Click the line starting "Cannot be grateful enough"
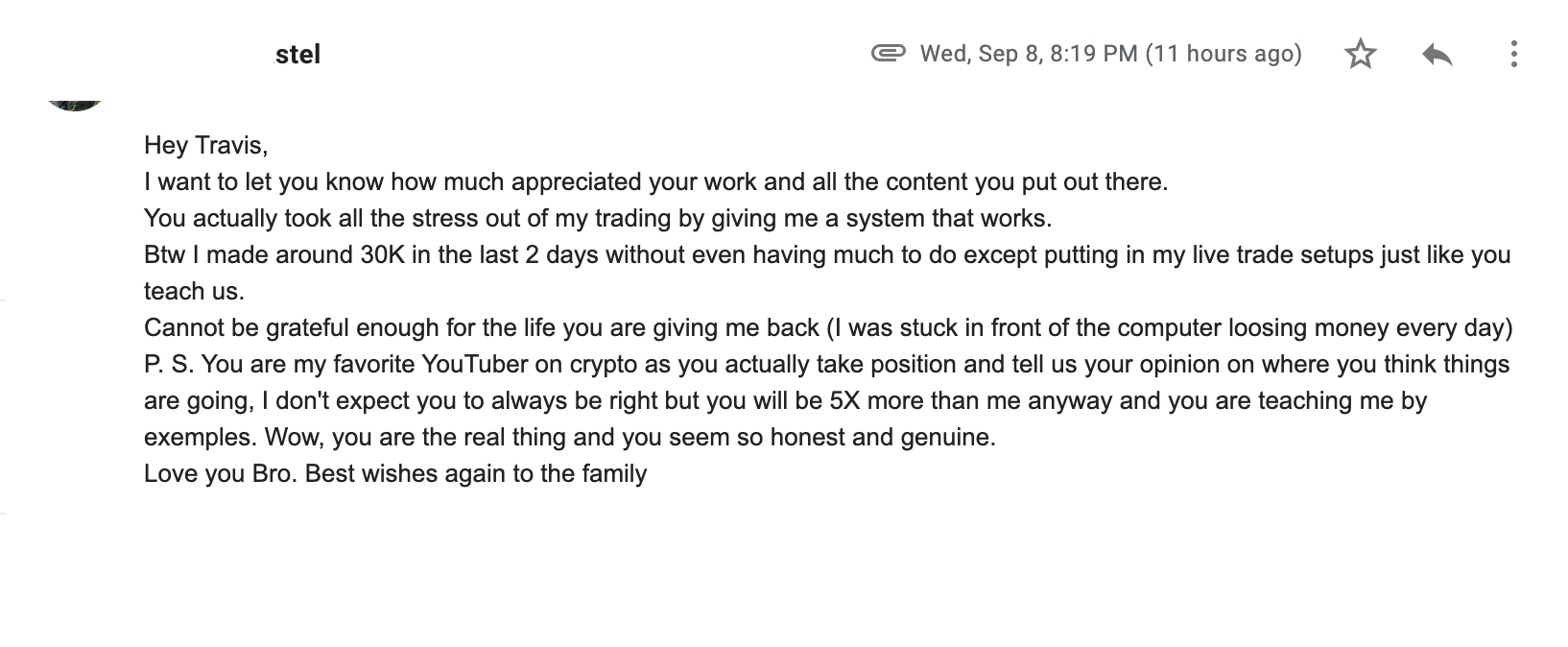The height and width of the screenshot is (647, 1568). pyautogui.click(x=828, y=328)
